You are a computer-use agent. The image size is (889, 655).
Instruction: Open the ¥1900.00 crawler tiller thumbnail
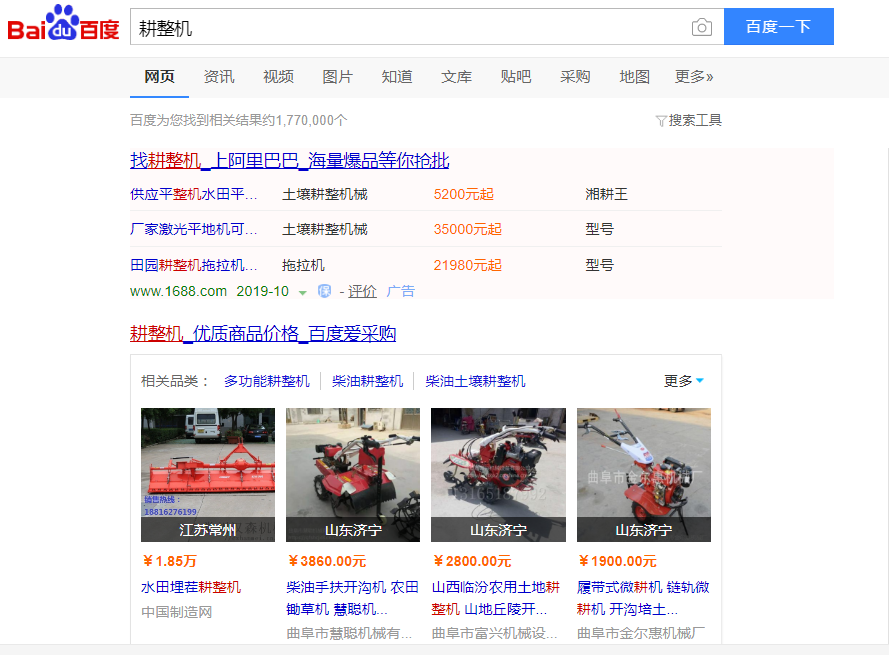(x=643, y=474)
